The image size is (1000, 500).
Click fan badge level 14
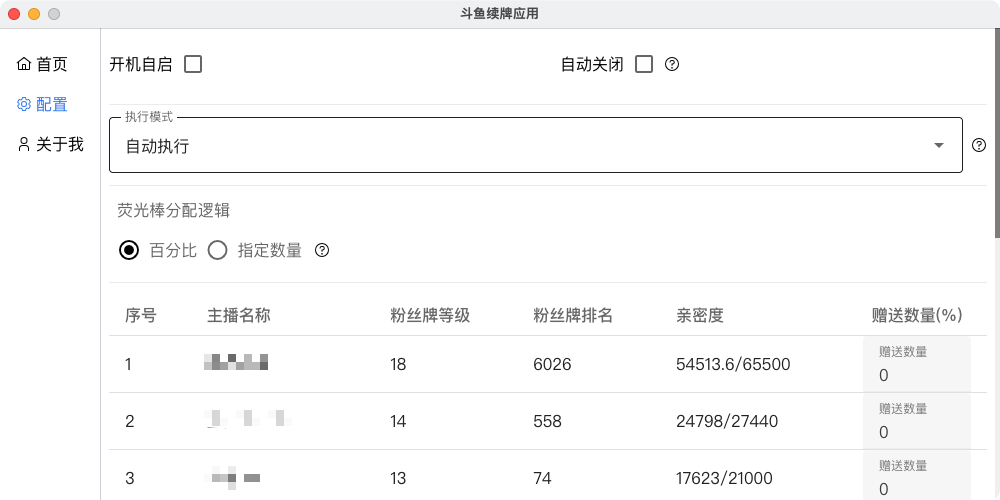click(398, 422)
